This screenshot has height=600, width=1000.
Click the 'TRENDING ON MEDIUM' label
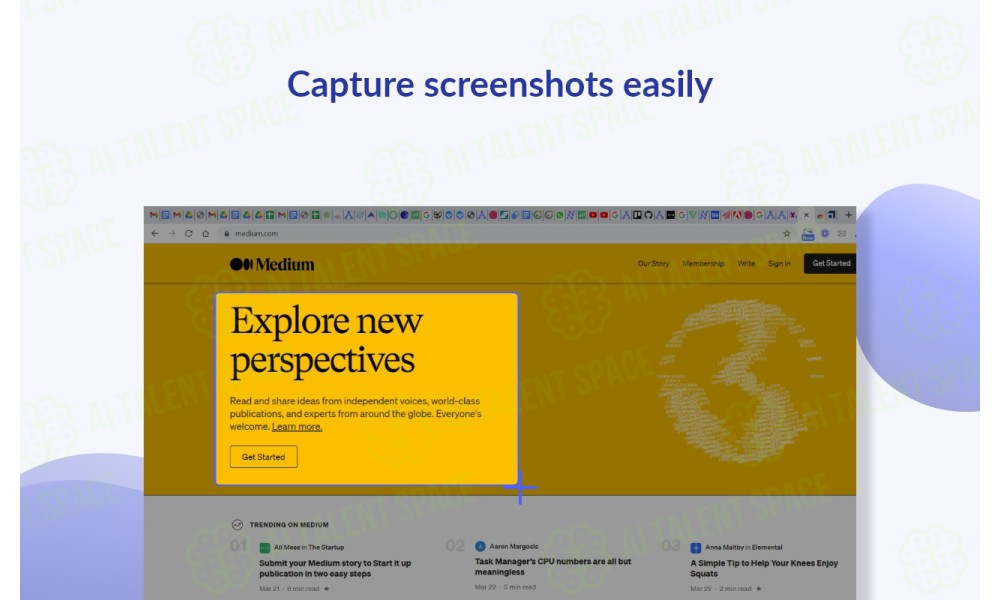(x=289, y=525)
